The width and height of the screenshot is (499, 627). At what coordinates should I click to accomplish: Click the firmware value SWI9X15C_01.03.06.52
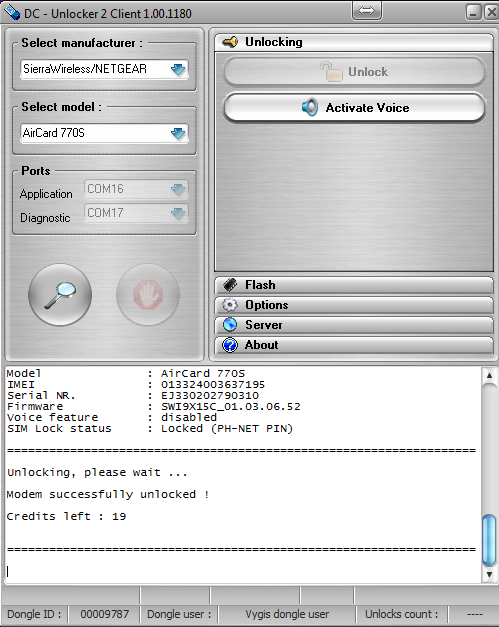pos(231,407)
